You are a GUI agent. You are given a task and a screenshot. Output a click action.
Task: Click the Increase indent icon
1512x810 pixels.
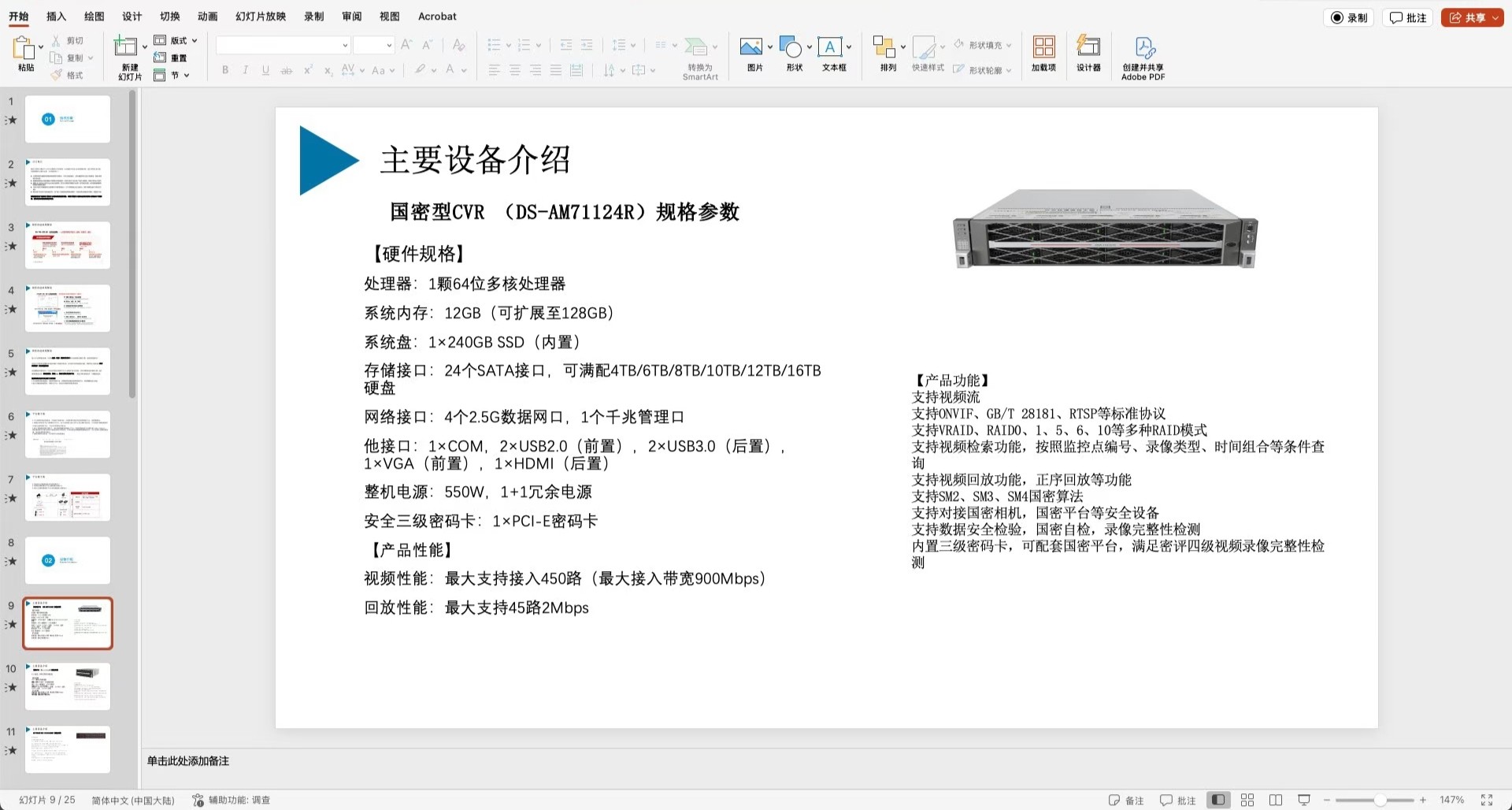point(587,45)
